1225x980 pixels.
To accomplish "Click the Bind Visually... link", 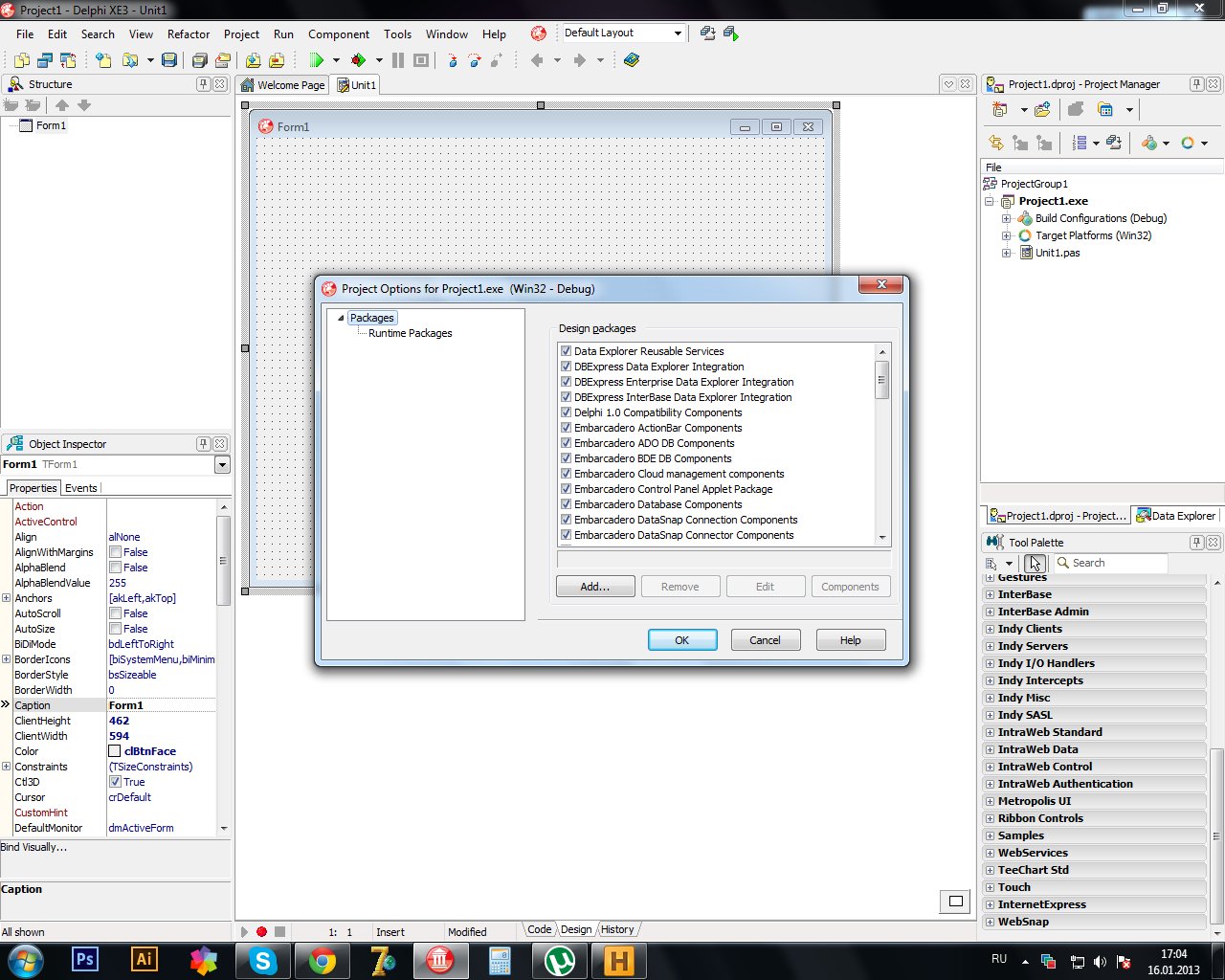I will (34, 847).
